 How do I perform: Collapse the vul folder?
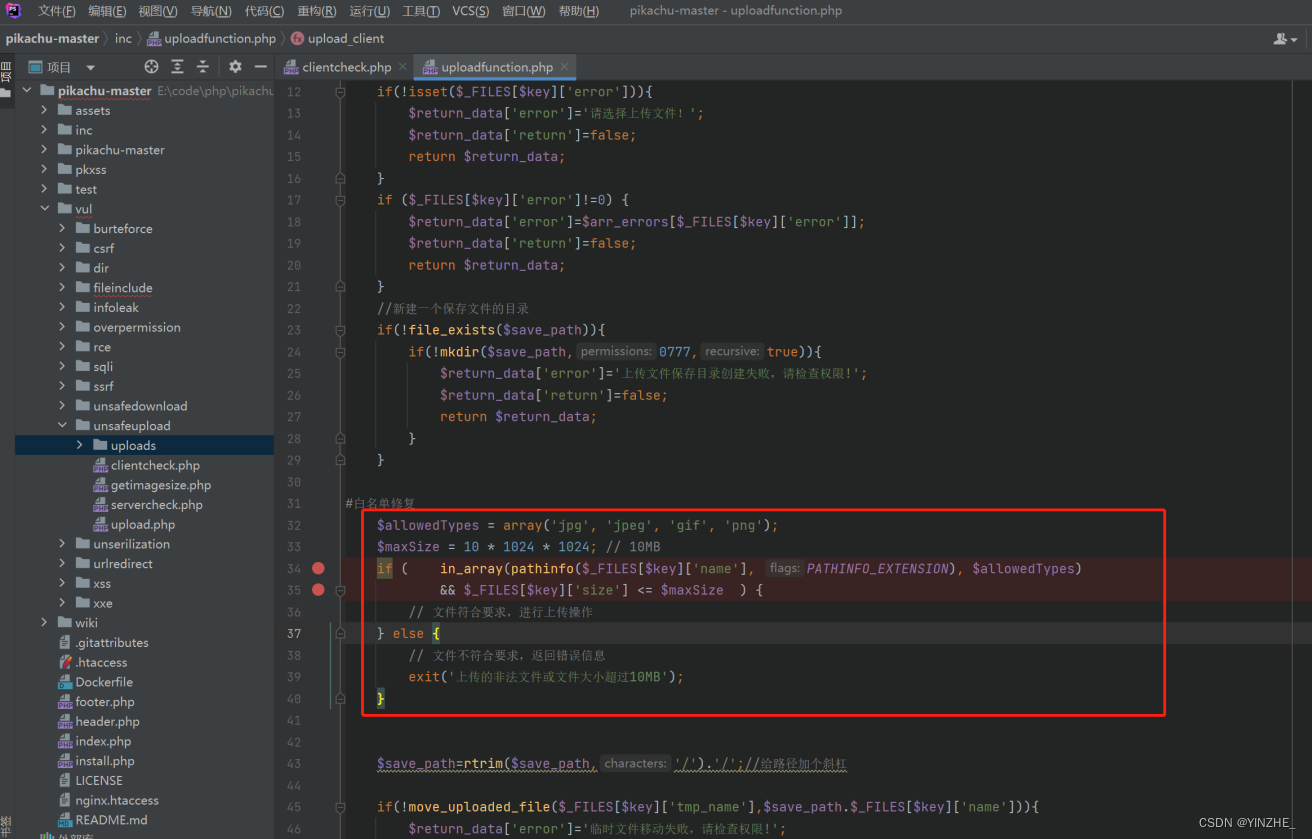click(44, 209)
